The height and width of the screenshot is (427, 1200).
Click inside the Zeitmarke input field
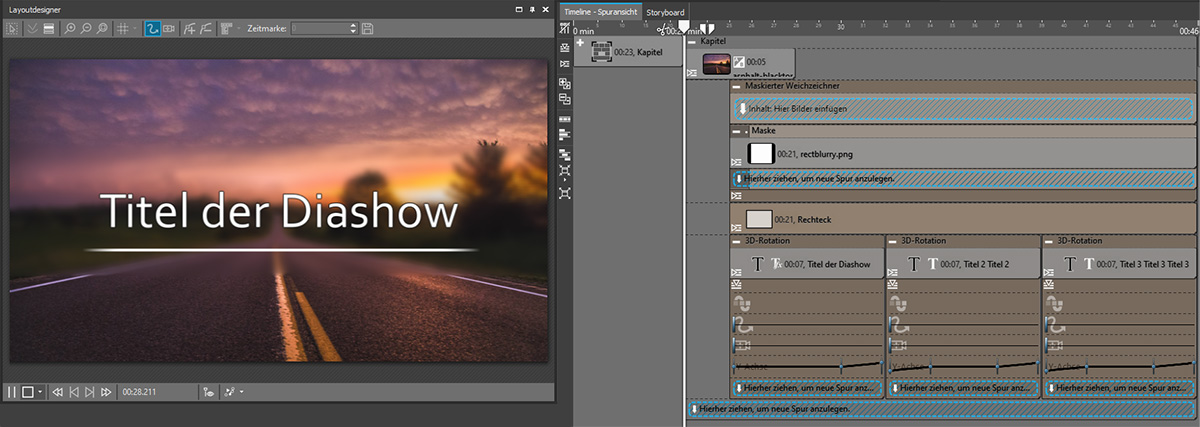coord(320,29)
